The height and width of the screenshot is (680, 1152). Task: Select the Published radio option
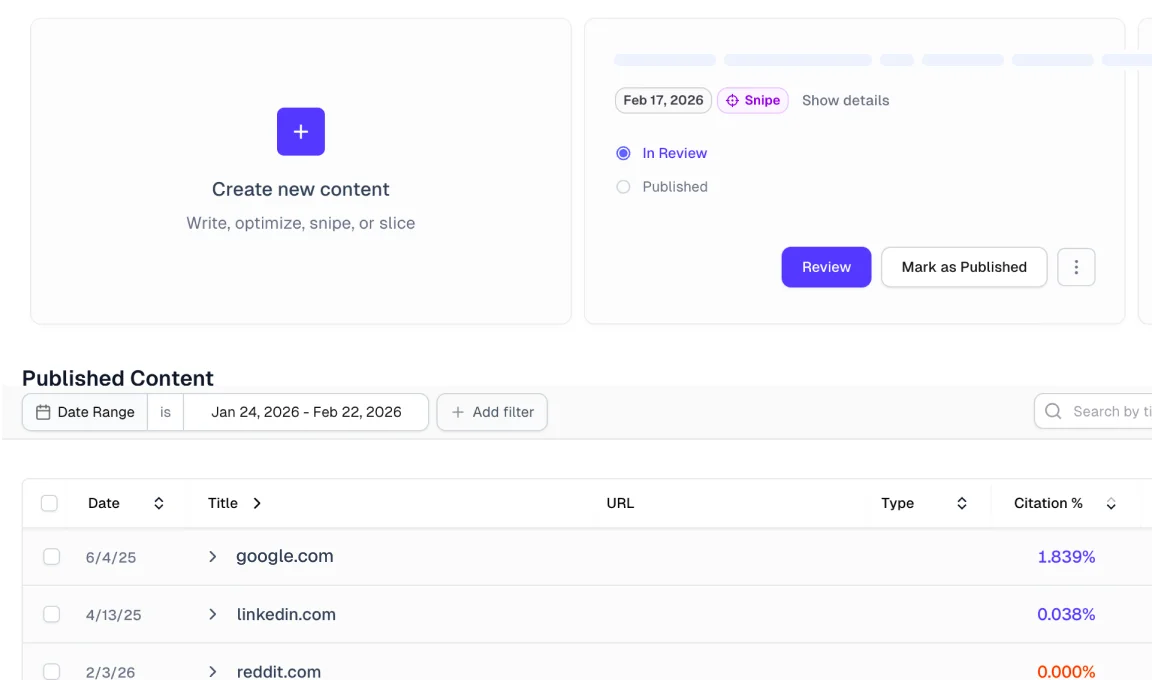624,187
